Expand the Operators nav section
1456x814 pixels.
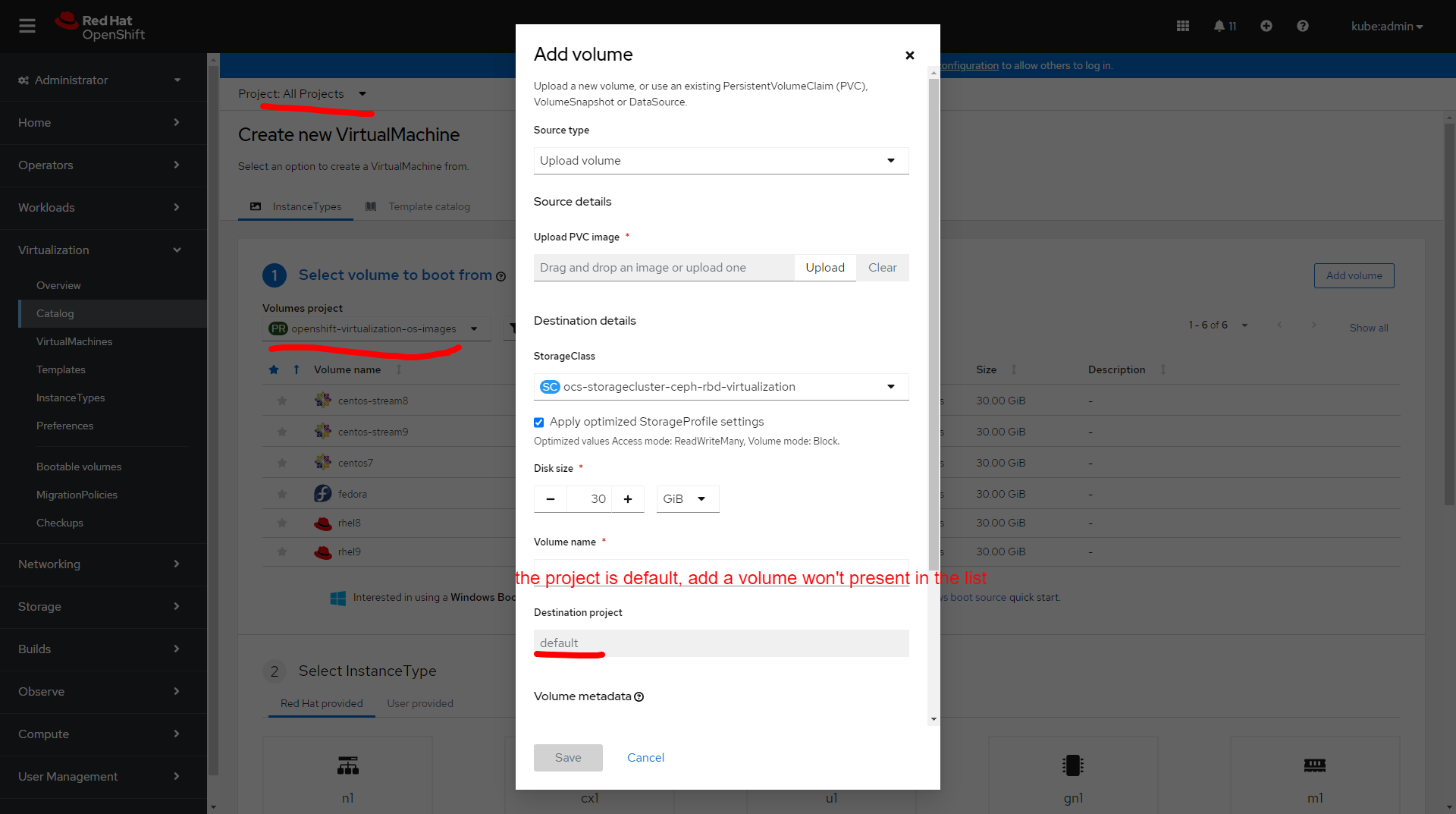pos(103,165)
